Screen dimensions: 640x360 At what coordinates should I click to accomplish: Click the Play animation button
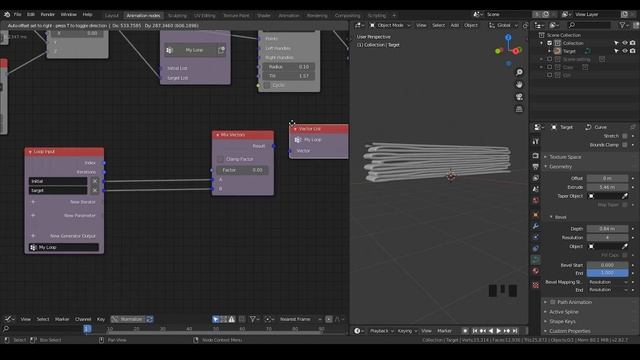[498, 331]
